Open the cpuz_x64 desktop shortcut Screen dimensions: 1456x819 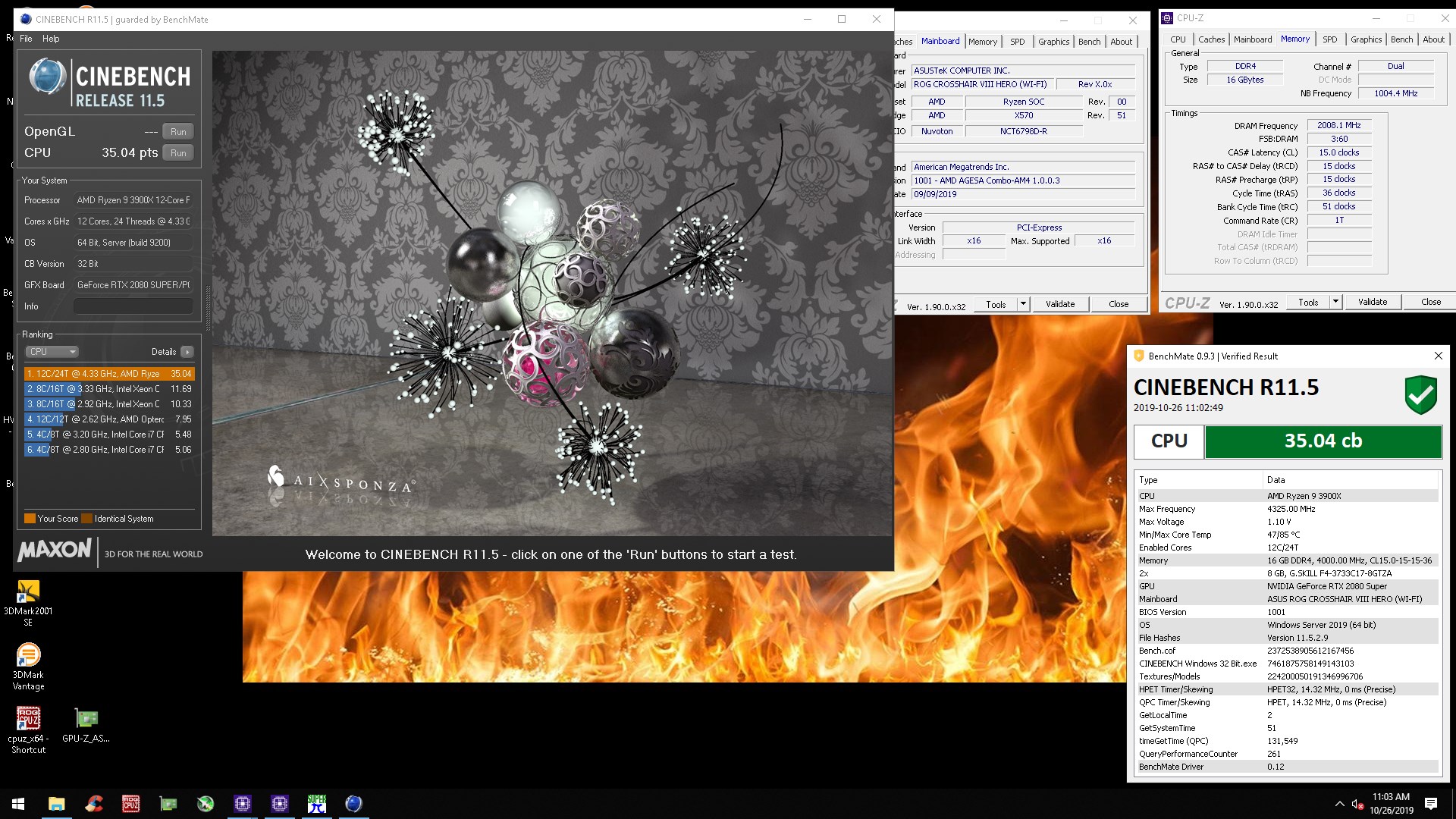click(x=28, y=730)
